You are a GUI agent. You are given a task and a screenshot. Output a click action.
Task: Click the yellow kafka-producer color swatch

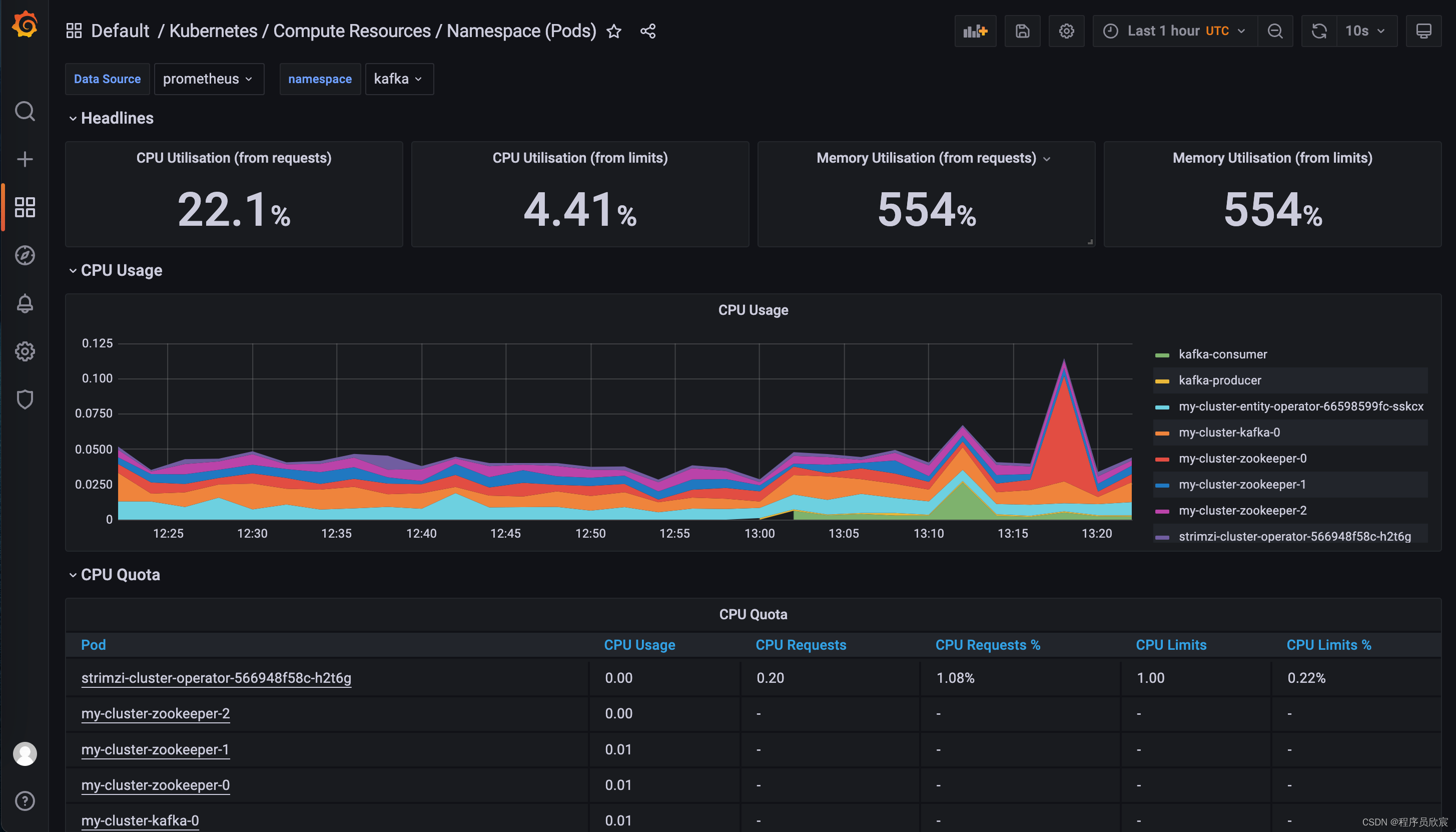coord(1162,381)
